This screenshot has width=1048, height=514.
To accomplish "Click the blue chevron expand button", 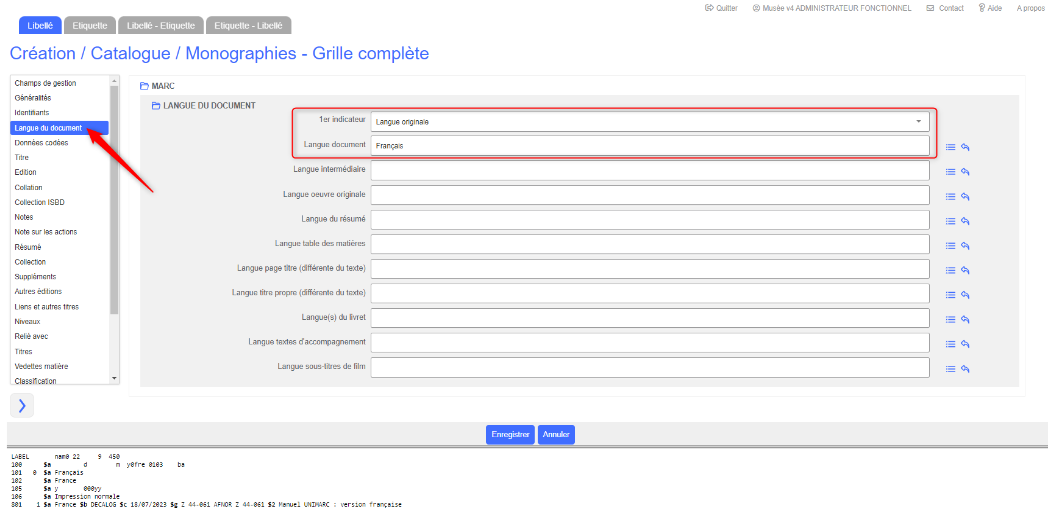I will tap(22, 405).
